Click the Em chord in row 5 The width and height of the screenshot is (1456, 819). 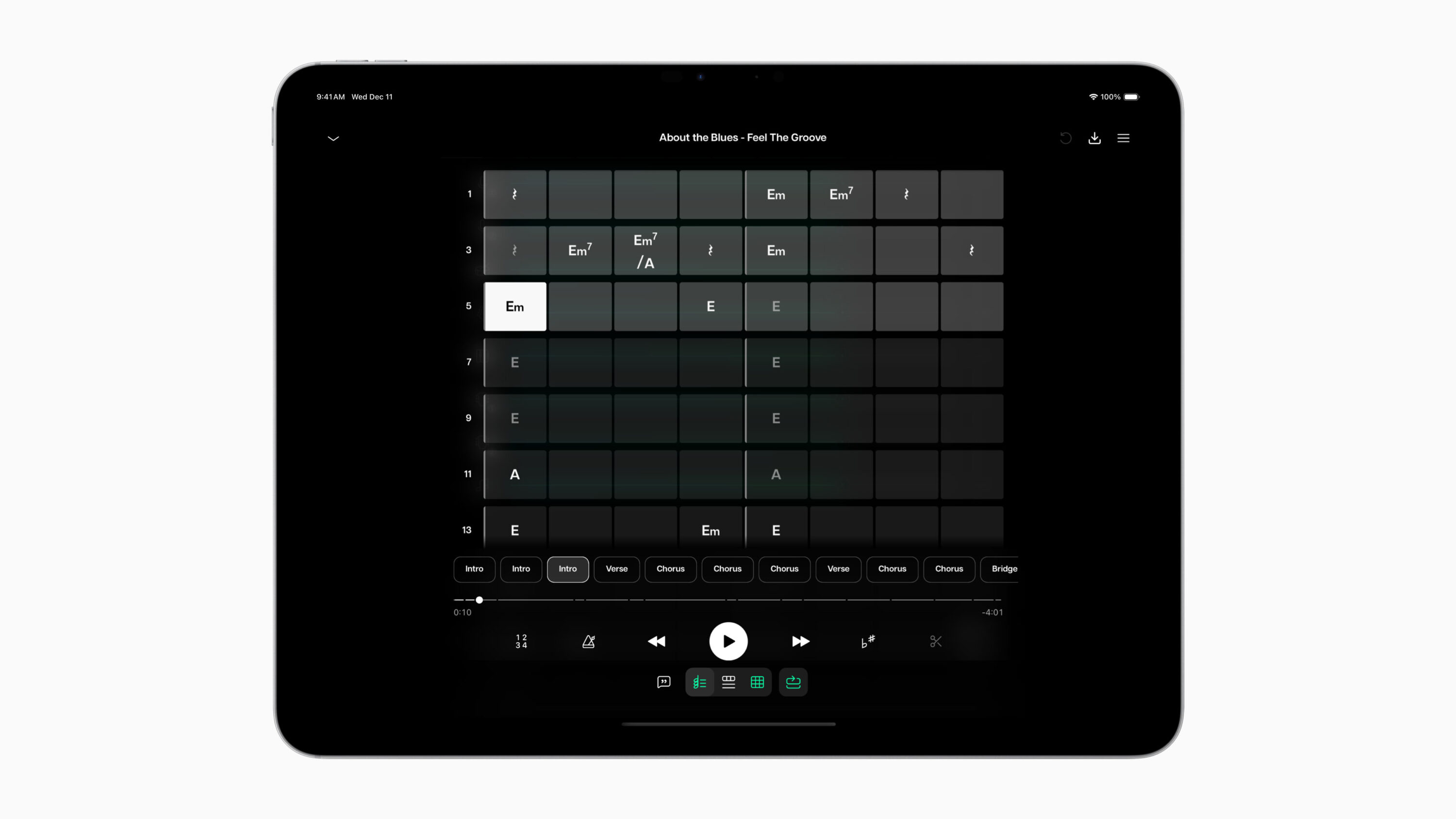pyautogui.click(x=514, y=306)
